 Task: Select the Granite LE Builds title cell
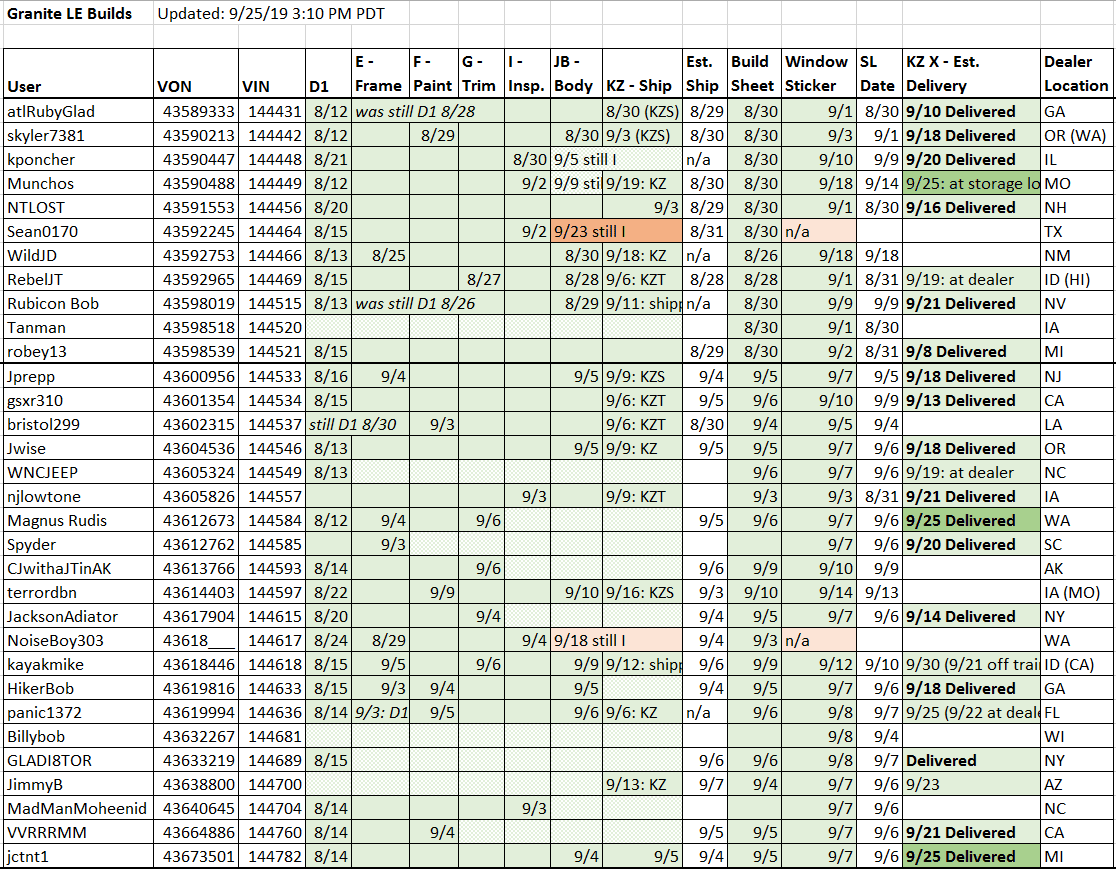click(x=78, y=14)
